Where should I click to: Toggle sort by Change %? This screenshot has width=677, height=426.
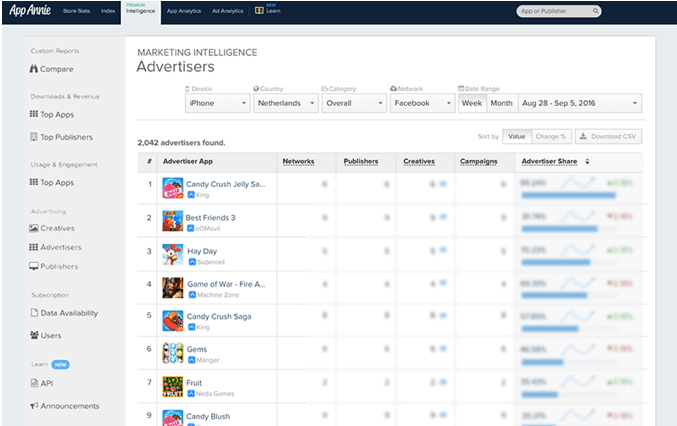point(550,136)
